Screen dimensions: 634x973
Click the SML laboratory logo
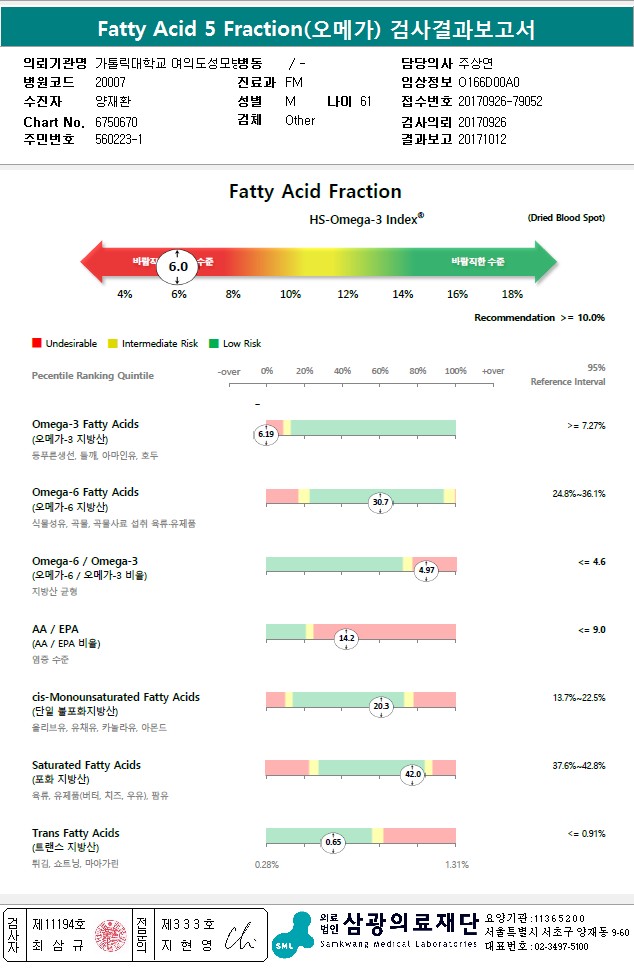click(x=293, y=936)
